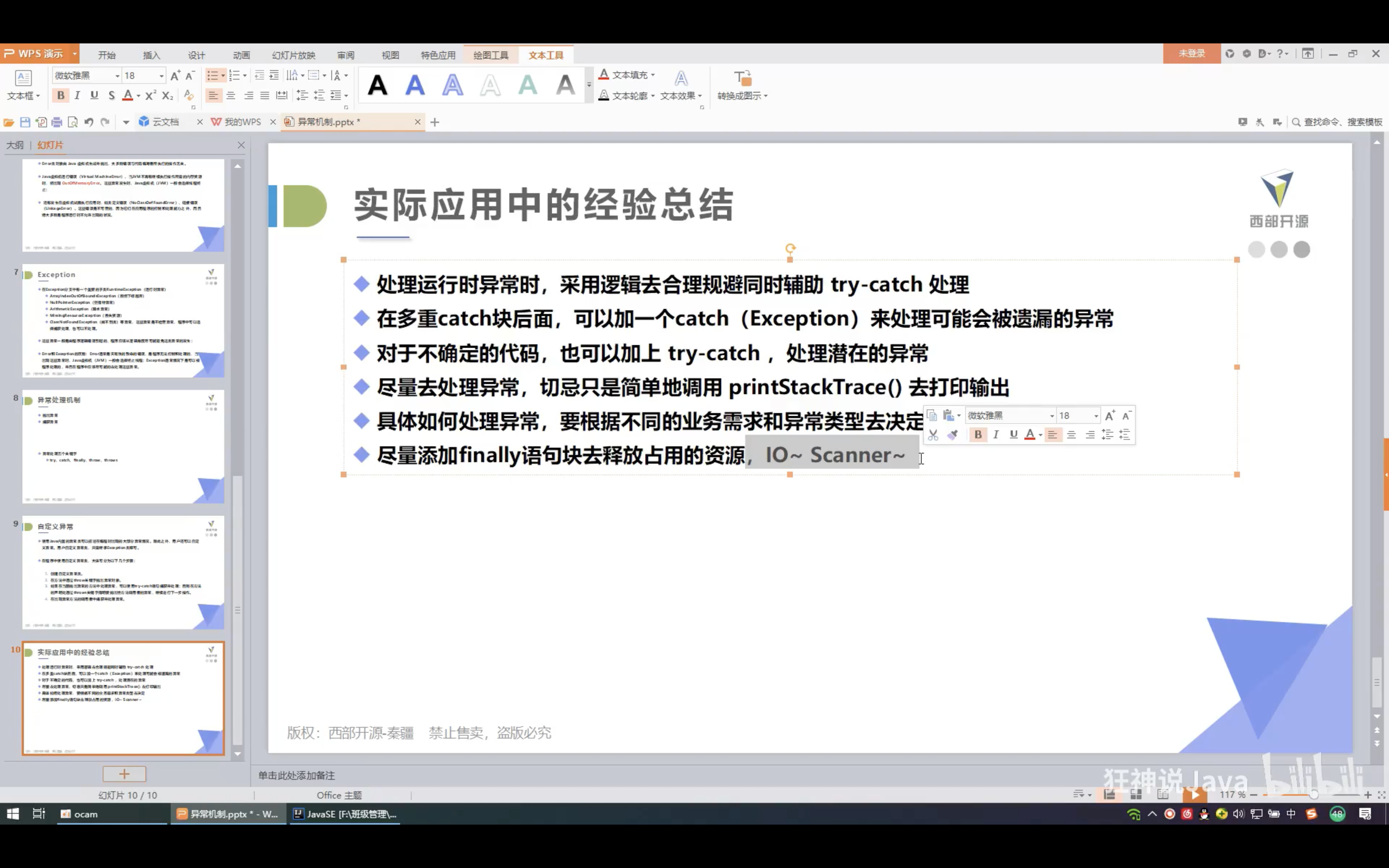The width and height of the screenshot is (1389, 868).
Task: Switch to the 绘图工具 ribbon tab
Action: click(x=491, y=55)
